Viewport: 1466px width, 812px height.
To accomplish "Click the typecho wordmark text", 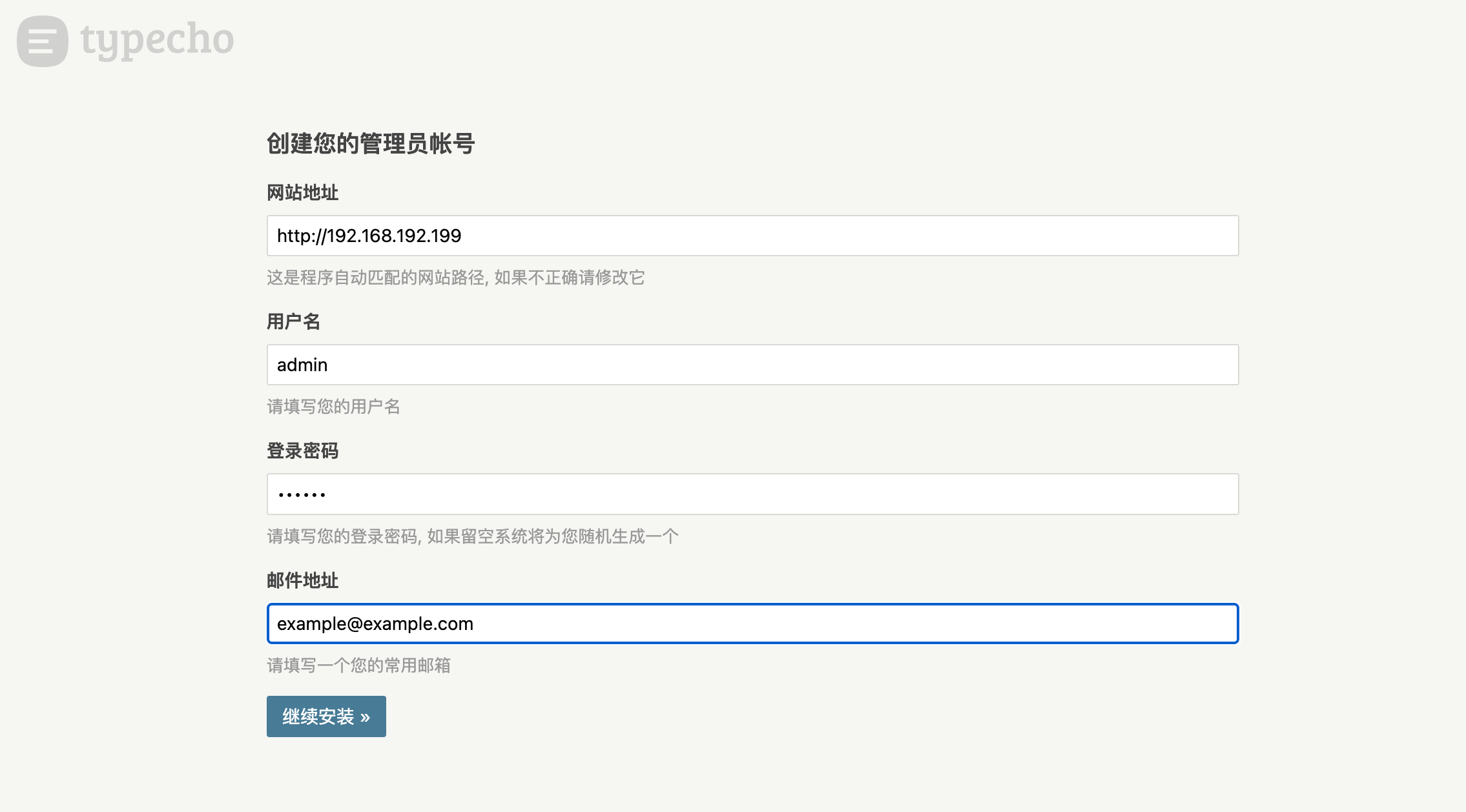I will (157, 40).
